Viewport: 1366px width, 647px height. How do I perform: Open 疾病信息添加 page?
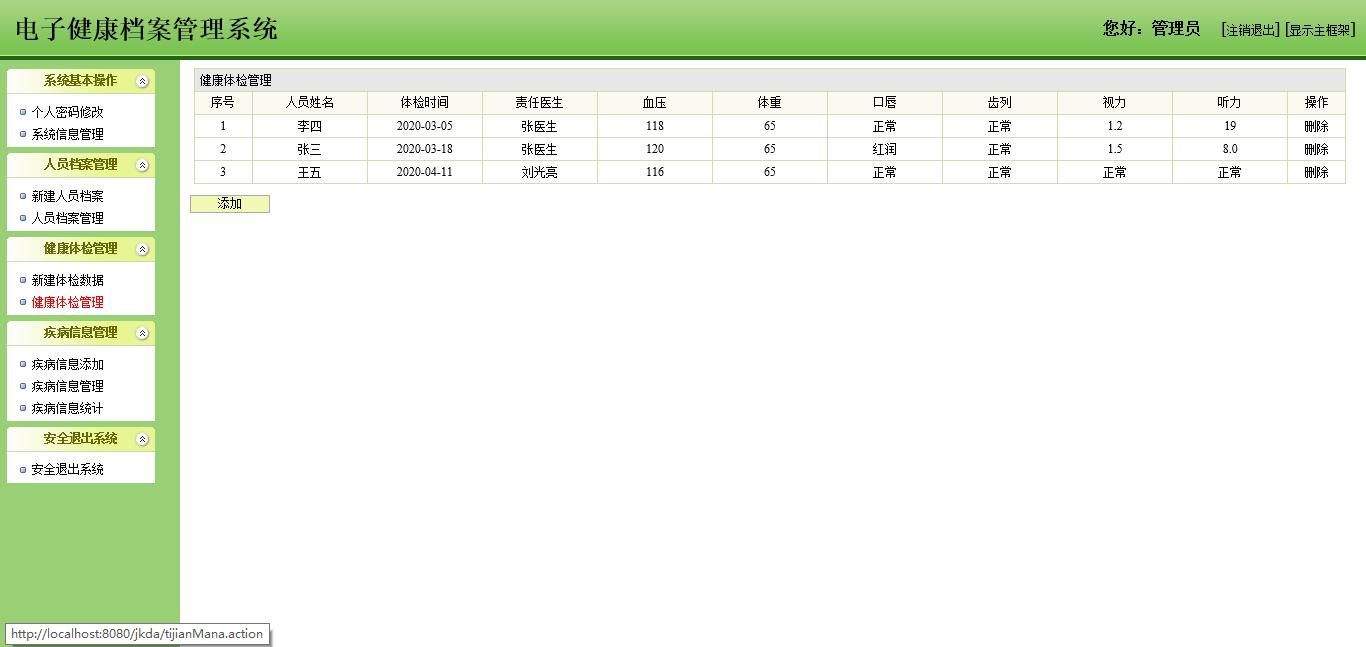tap(67, 364)
